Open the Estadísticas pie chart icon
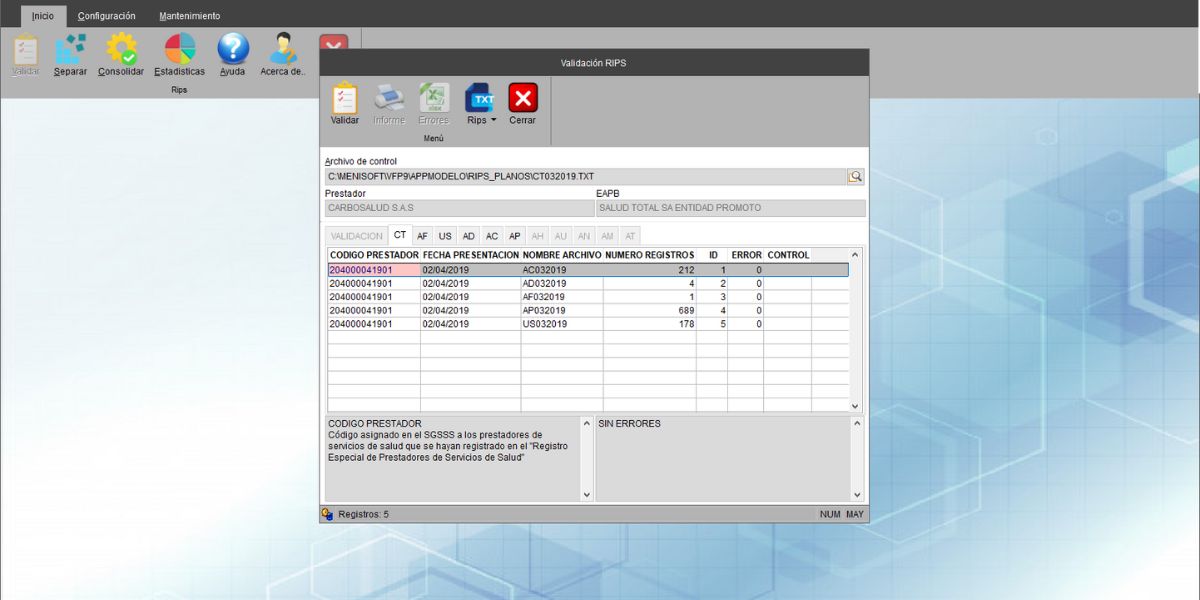 [x=180, y=54]
